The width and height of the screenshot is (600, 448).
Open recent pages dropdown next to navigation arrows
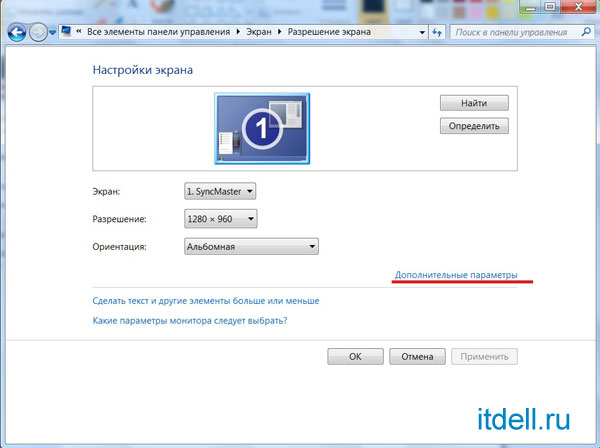click(52, 33)
